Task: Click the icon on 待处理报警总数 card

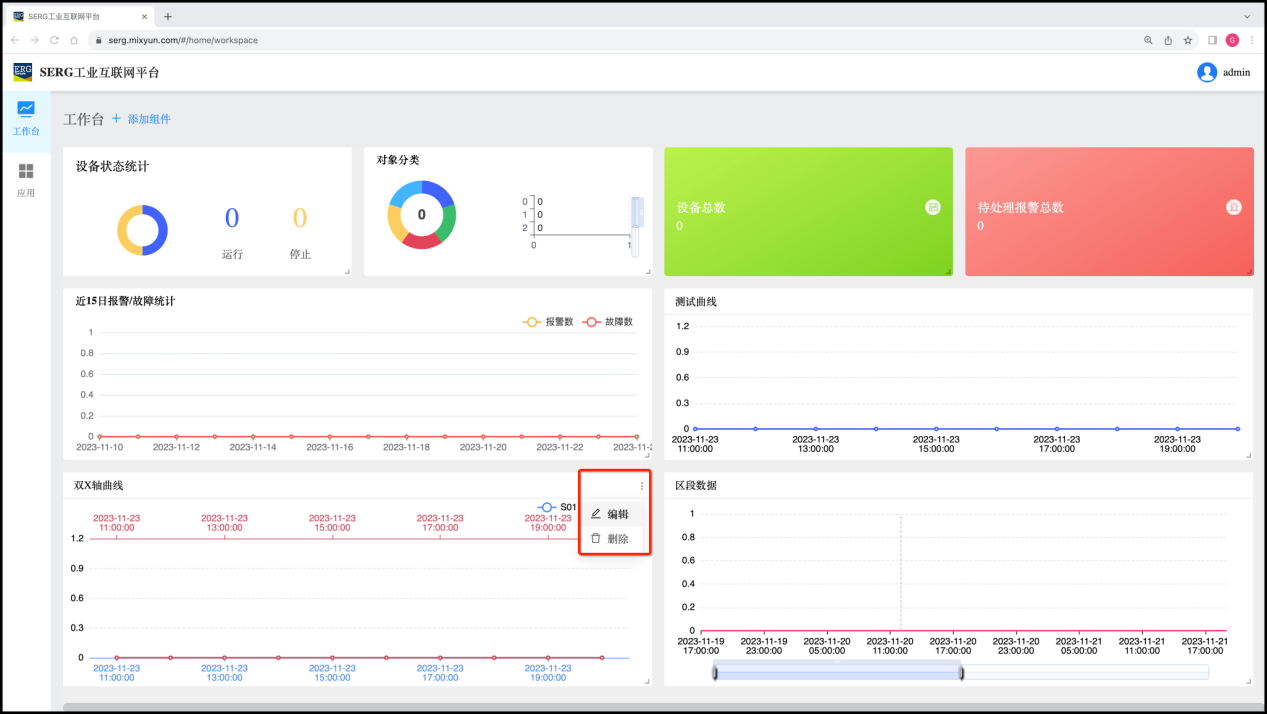Action: tap(1234, 207)
